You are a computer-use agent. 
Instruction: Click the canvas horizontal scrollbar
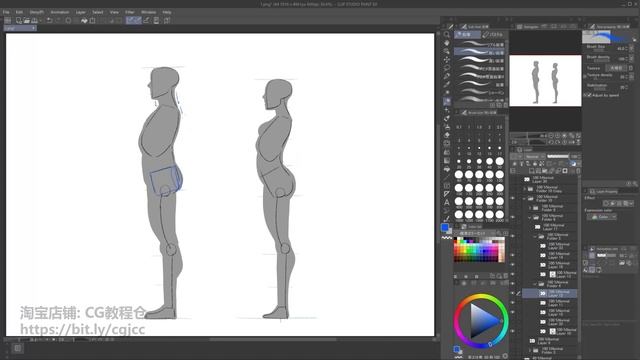click(273, 339)
